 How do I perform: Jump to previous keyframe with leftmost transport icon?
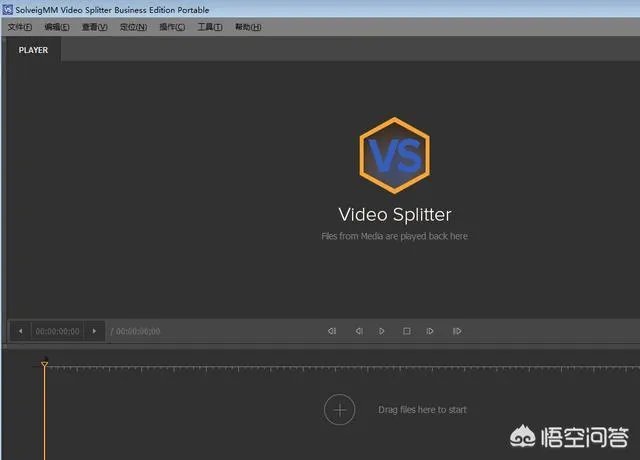[x=332, y=331]
